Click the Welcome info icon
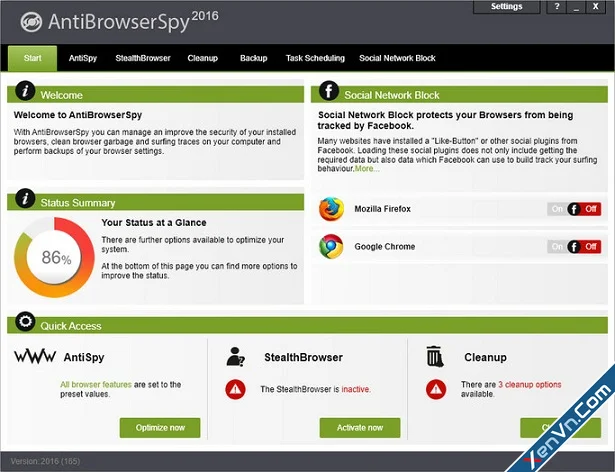The width and height of the screenshot is (615, 472). [25, 91]
